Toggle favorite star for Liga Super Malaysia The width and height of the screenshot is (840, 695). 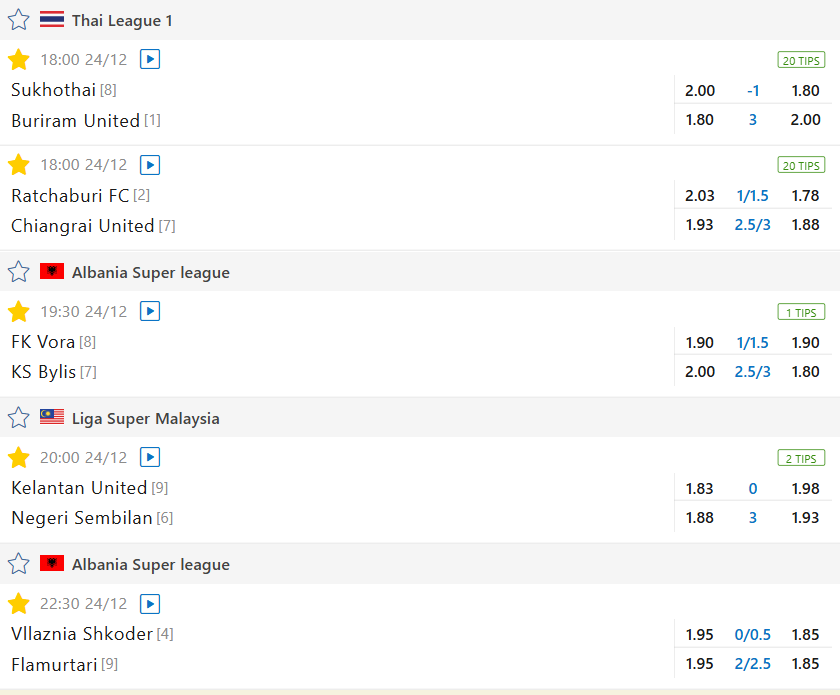pyautogui.click(x=19, y=418)
